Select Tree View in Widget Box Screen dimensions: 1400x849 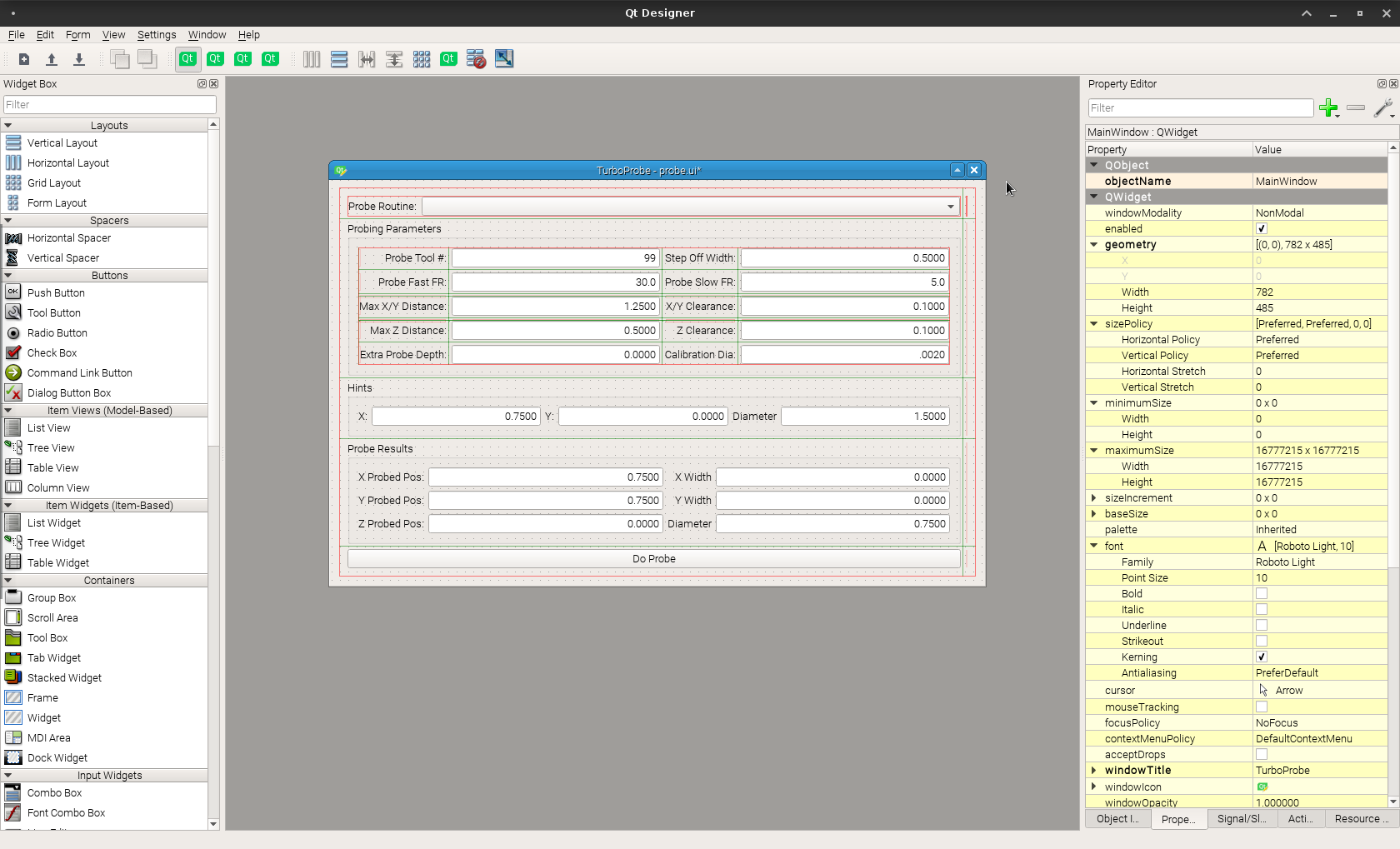(51, 448)
